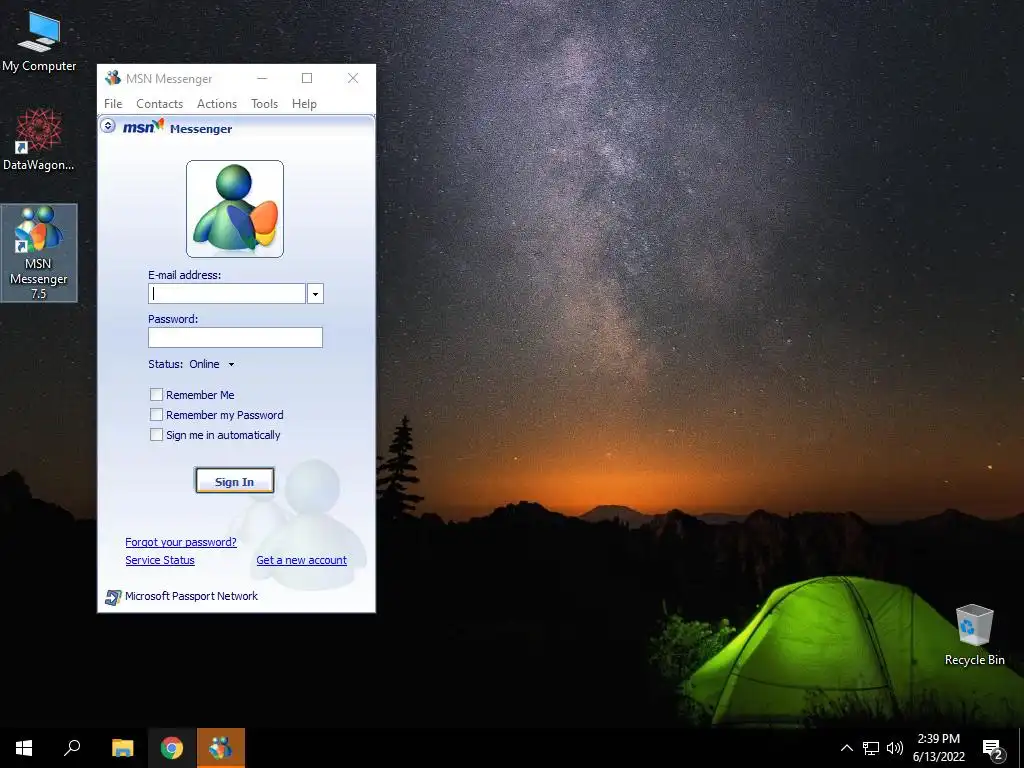Viewport: 1024px width, 768px height.
Task: Open volume speaker tray icon
Action: coord(895,748)
